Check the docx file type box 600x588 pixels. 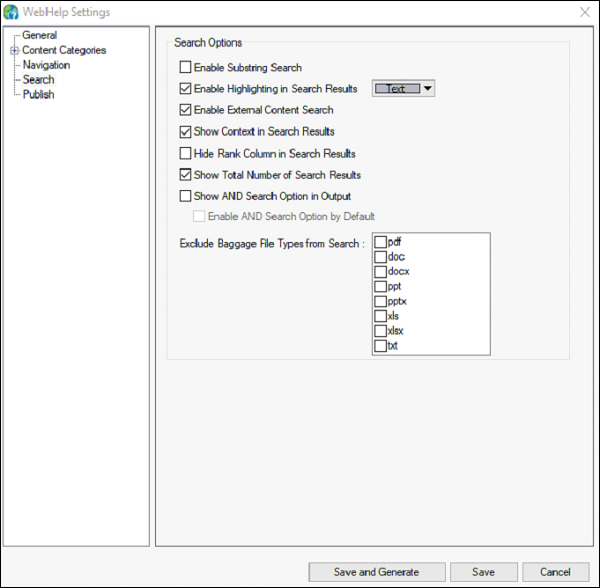click(x=380, y=272)
